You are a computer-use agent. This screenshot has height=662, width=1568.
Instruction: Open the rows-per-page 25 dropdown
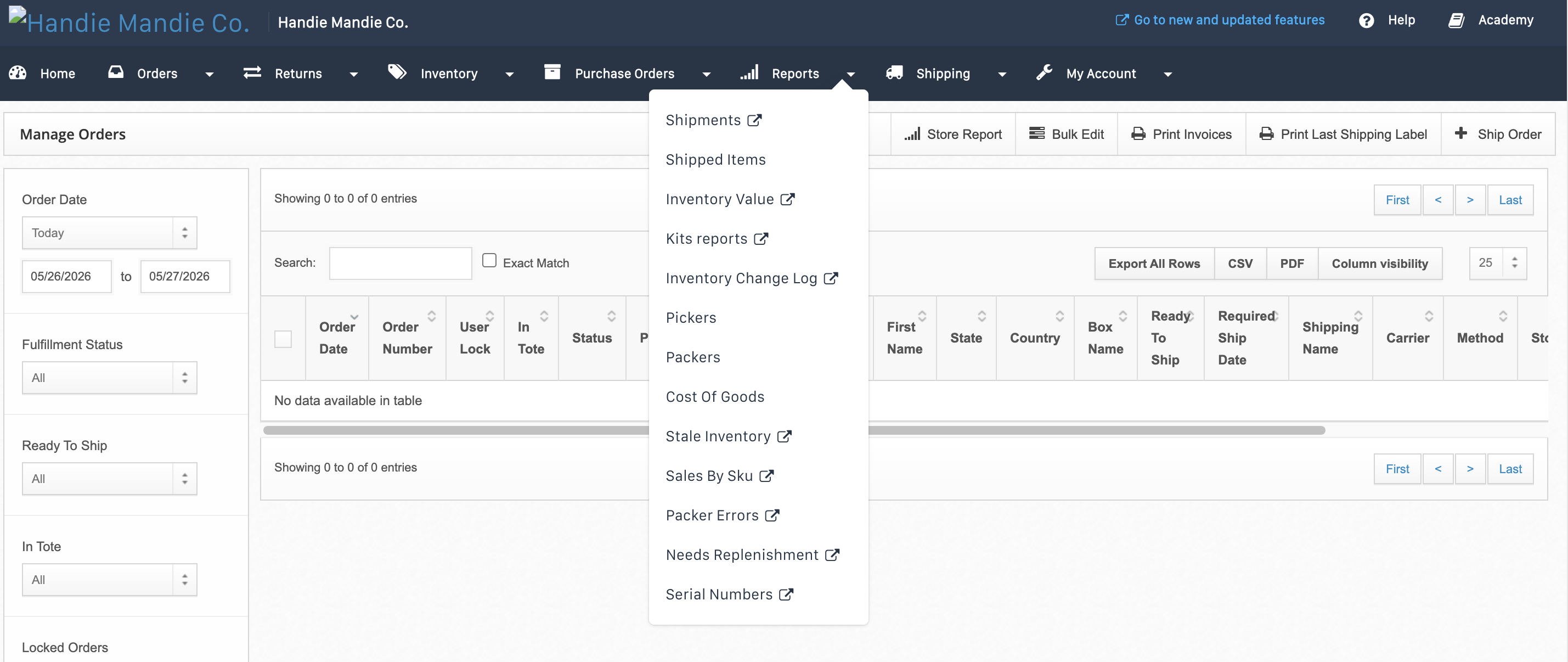point(1497,263)
